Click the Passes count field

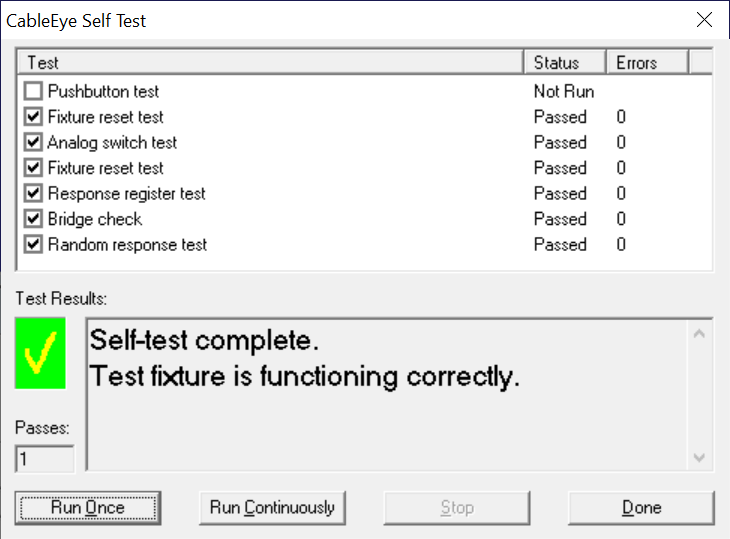pos(45,459)
